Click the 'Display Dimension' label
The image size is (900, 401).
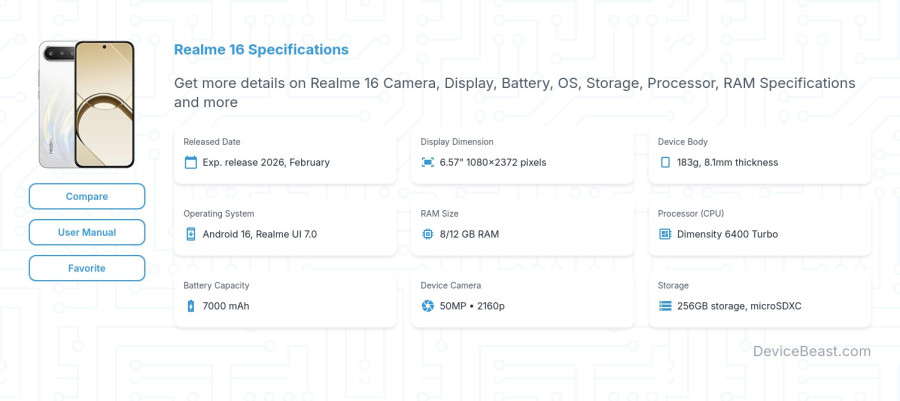point(457,142)
